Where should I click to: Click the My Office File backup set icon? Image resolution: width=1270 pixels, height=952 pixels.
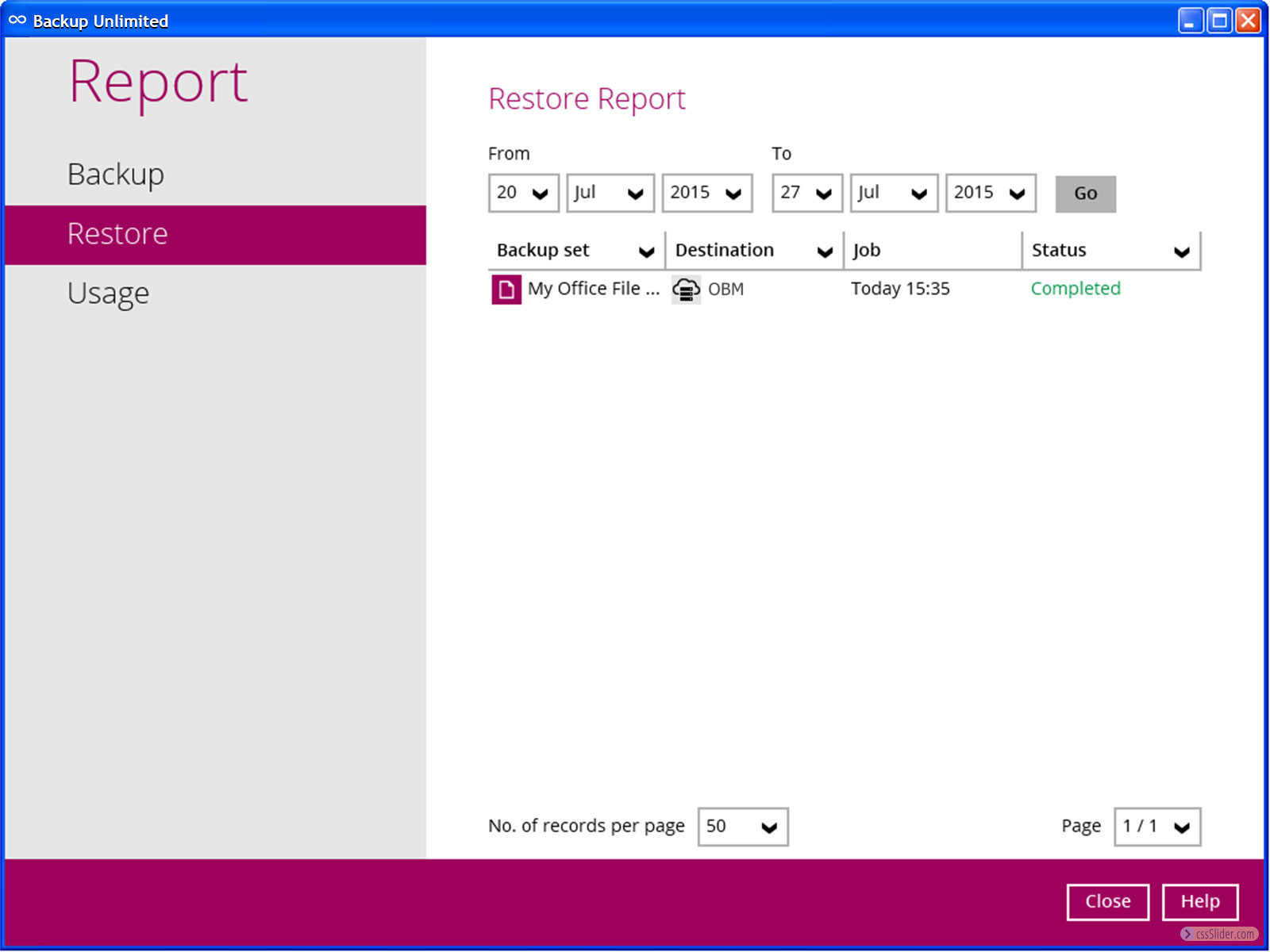tap(506, 290)
